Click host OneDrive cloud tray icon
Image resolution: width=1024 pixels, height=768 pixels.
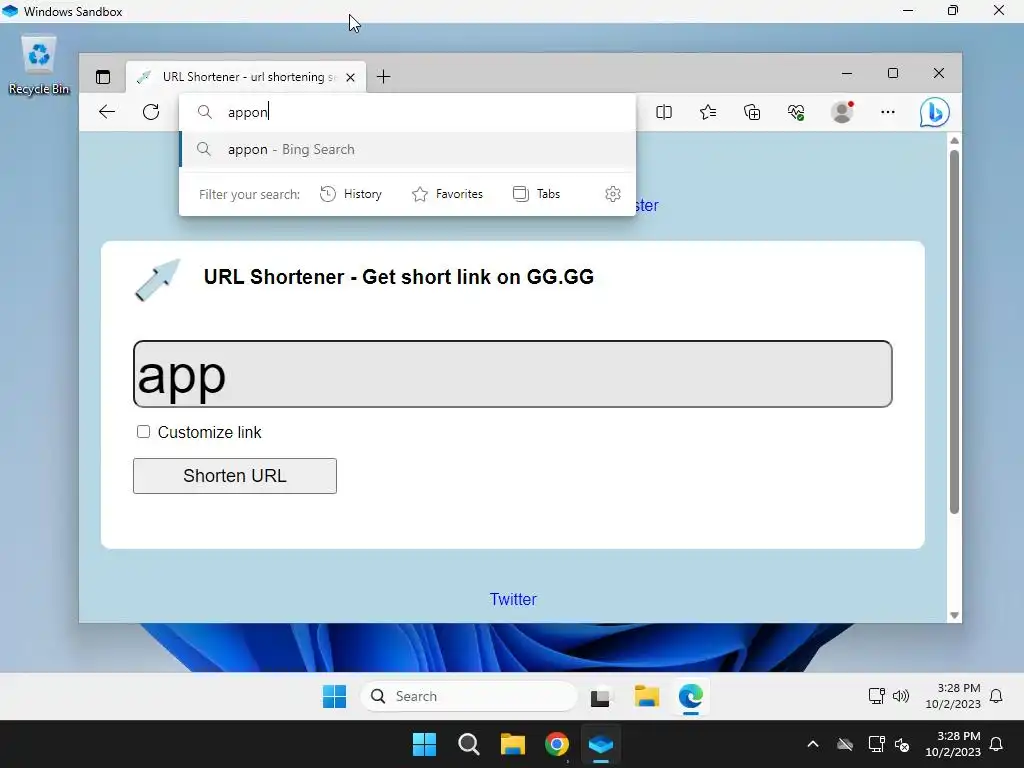[x=845, y=744]
